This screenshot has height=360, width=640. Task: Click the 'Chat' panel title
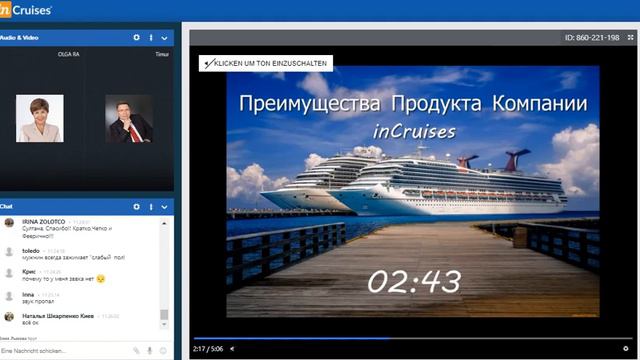point(7,207)
